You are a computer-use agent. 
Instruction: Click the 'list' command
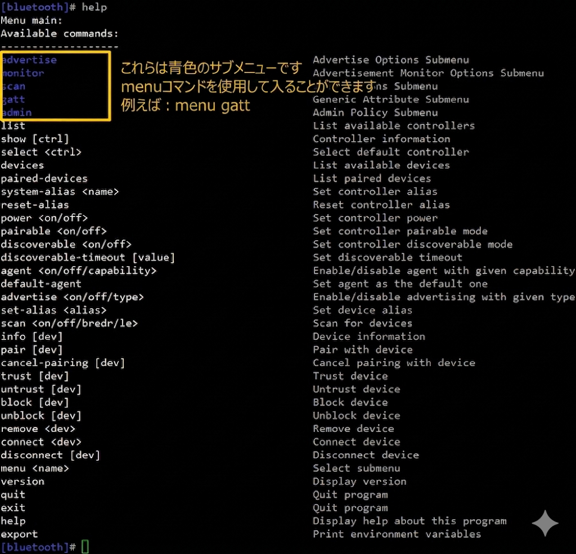(x=13, y=126)
